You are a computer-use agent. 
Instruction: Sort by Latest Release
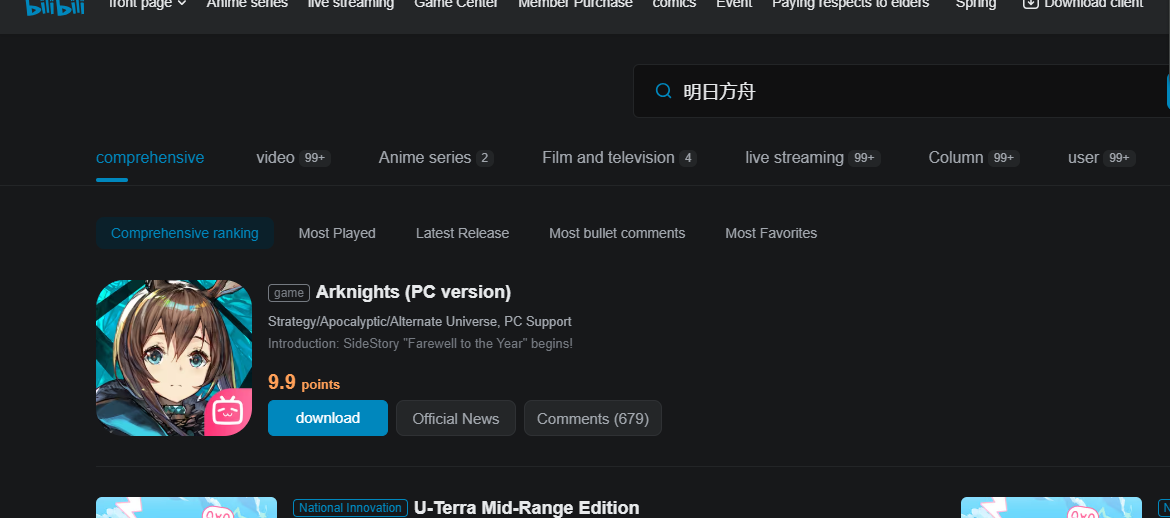(463, 233)
